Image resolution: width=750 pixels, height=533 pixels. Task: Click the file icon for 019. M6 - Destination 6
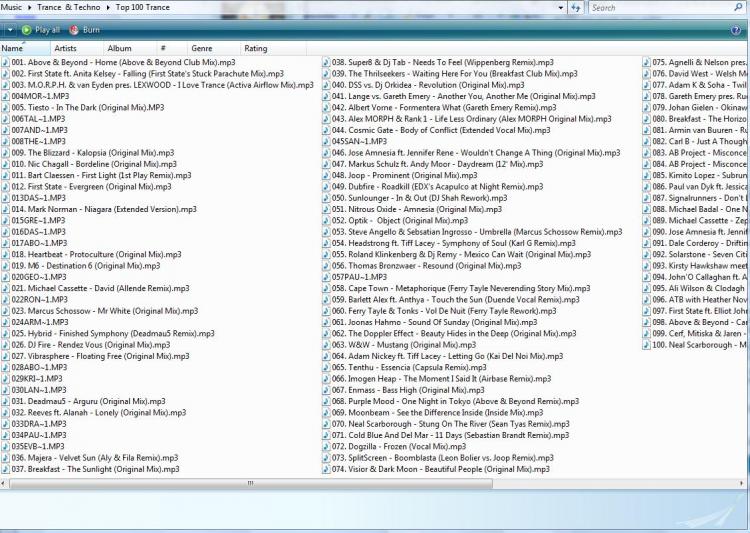pyautogui.click(x=5, y=266)
